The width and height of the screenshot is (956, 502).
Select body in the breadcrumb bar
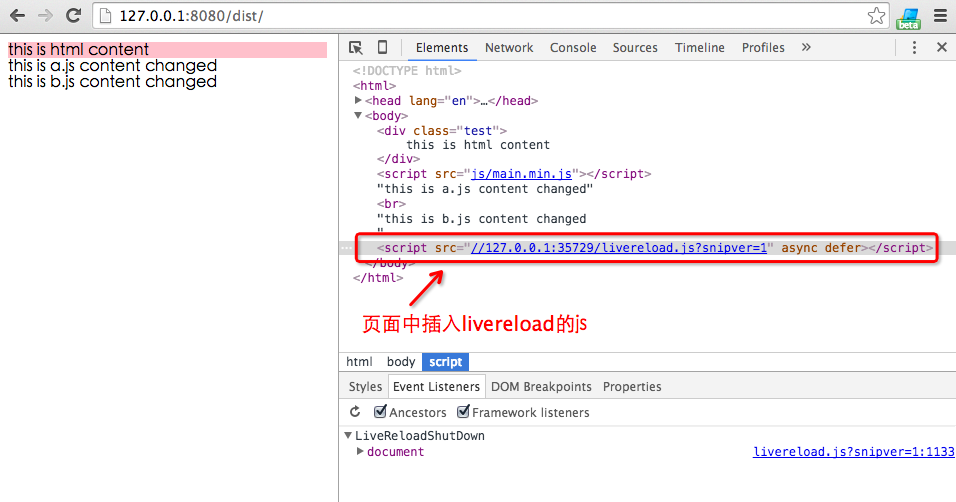401,362
